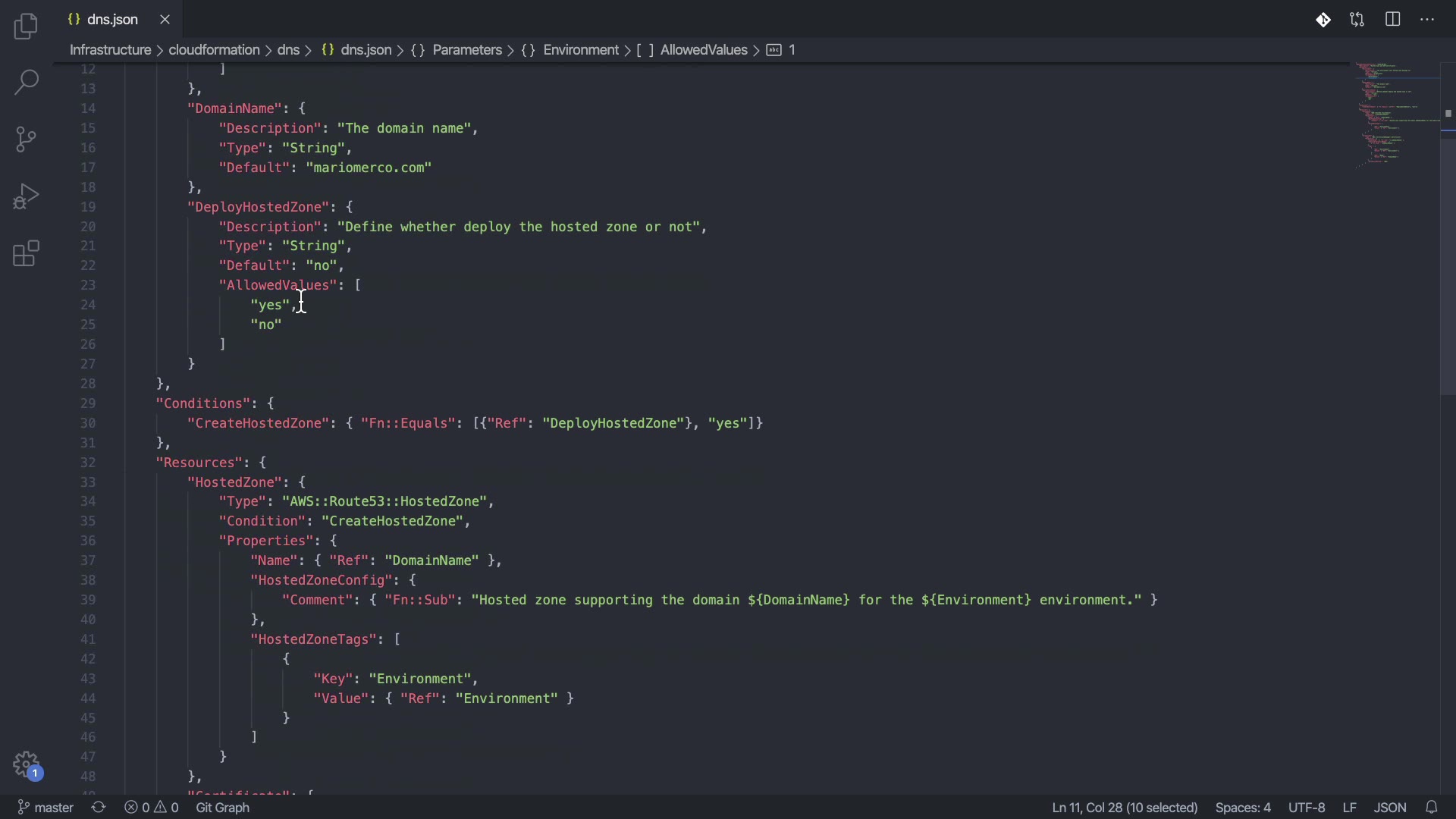Click the Synchronize Changes icon
This screenshot has width=1456, height=819.
coord(99,808)
